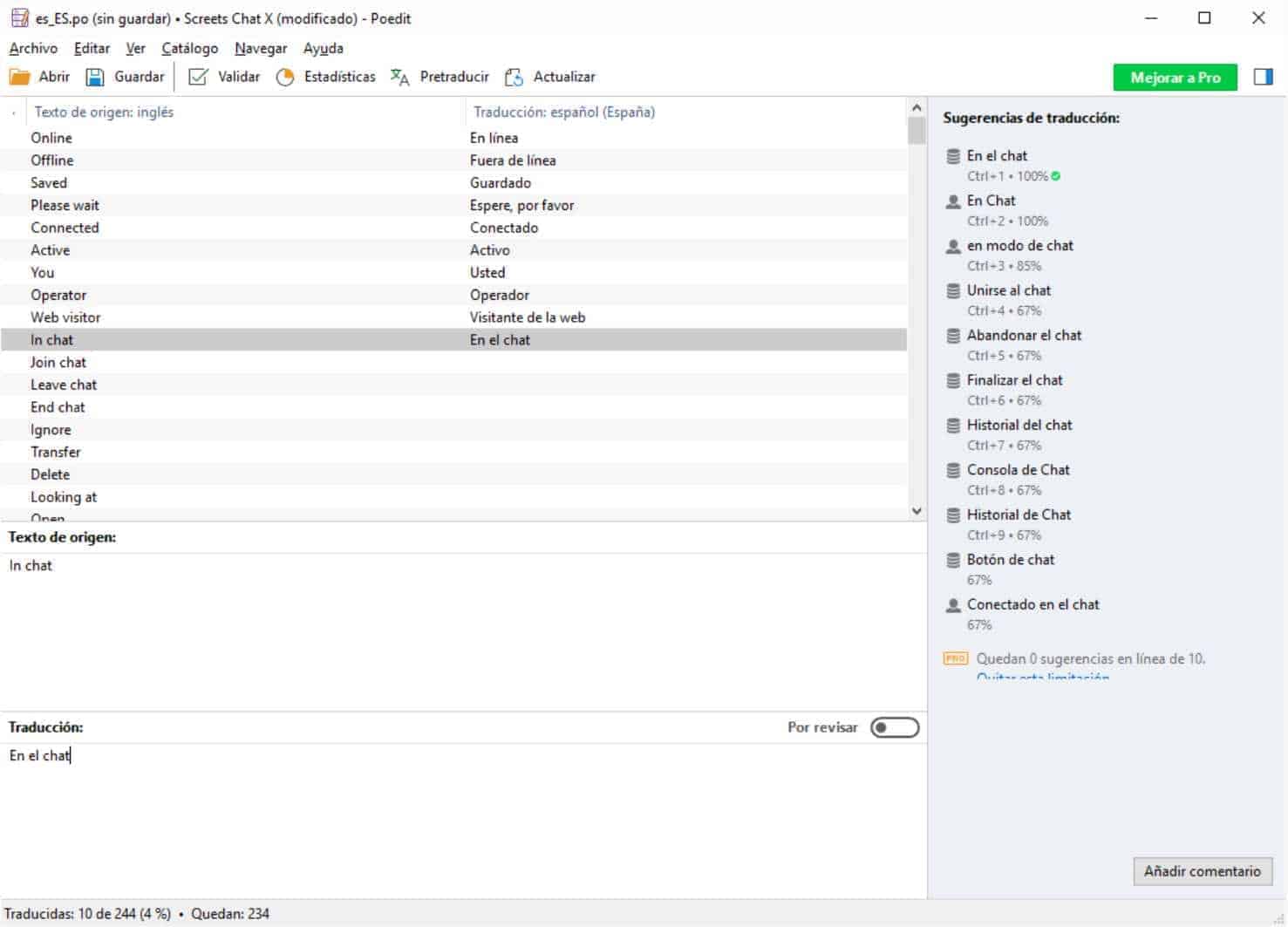Click database icon beside 'Abandonar el chat'
The width and height of the screenshot is (1288, 927).
(x=953, y=337)
